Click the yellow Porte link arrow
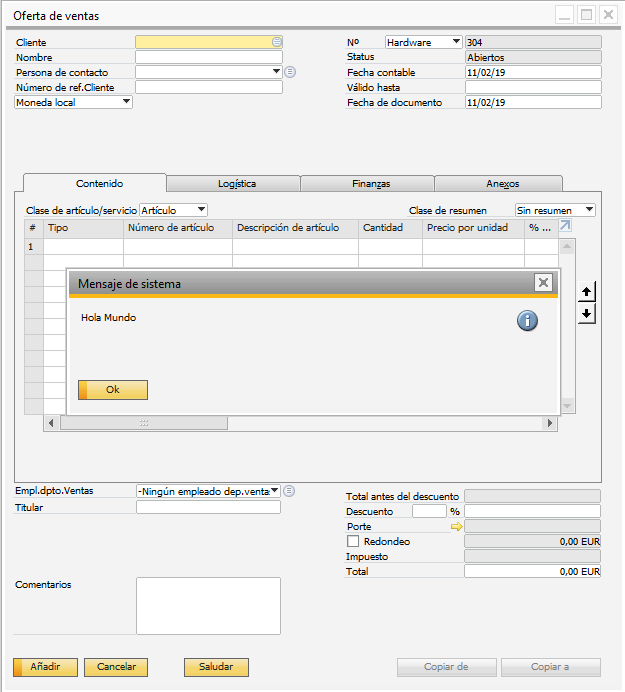This screenshot has width=625, height=692. 457,526
